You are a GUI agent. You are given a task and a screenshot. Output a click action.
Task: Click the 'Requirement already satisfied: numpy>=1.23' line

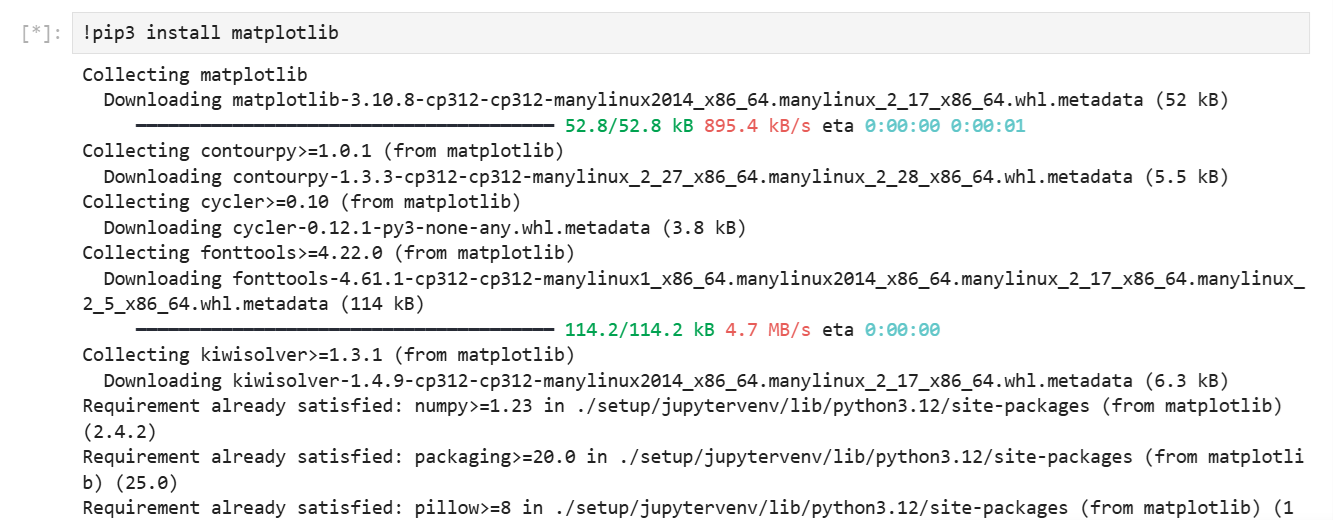(682, 406)
